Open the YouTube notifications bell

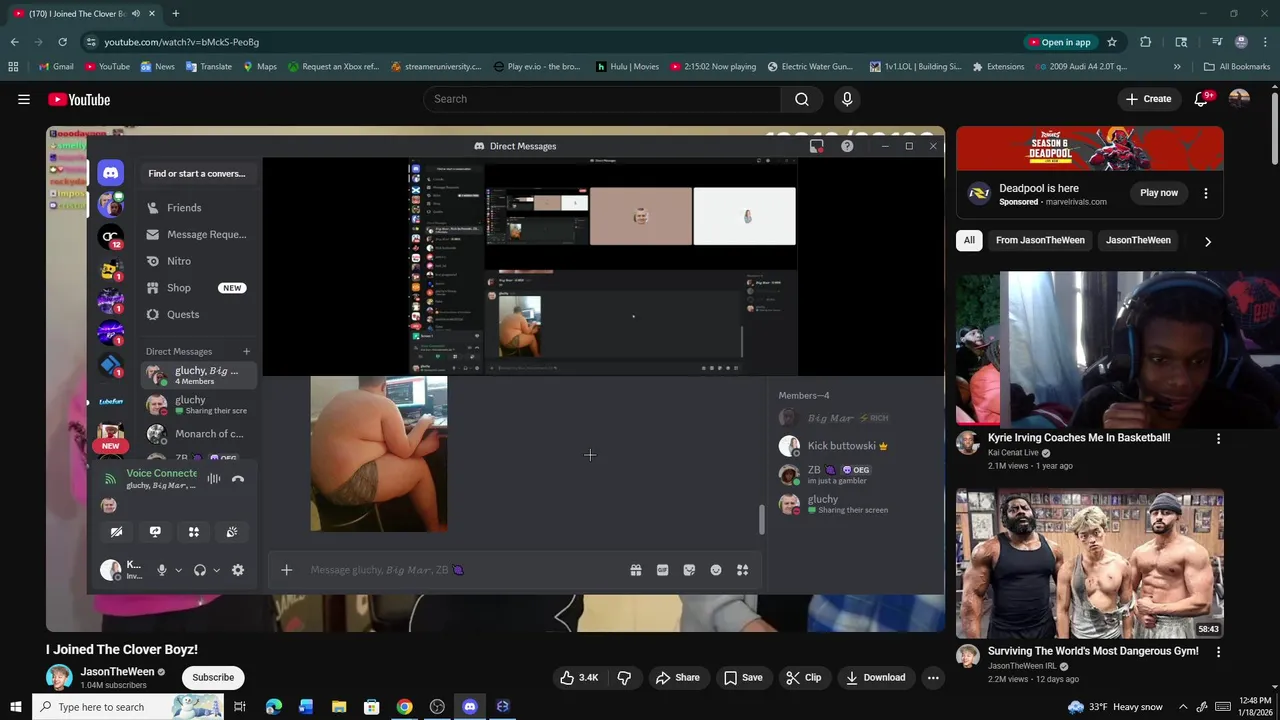tap(1201, 99)
